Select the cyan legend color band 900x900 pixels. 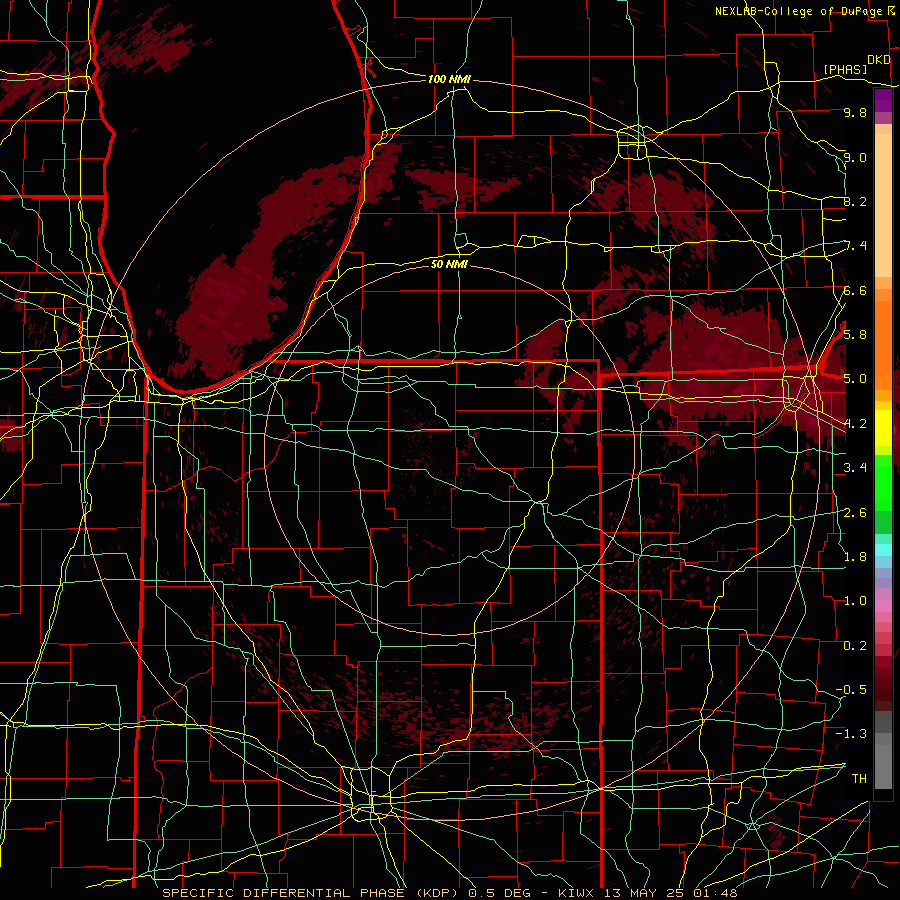883,550
